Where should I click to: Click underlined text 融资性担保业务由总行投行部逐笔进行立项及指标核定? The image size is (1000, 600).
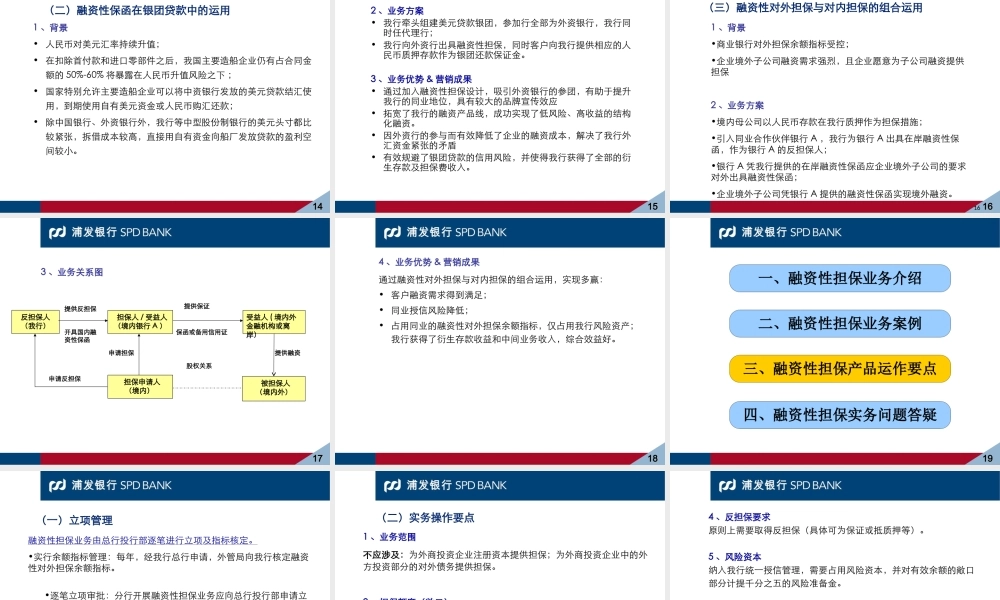(142, 541)
